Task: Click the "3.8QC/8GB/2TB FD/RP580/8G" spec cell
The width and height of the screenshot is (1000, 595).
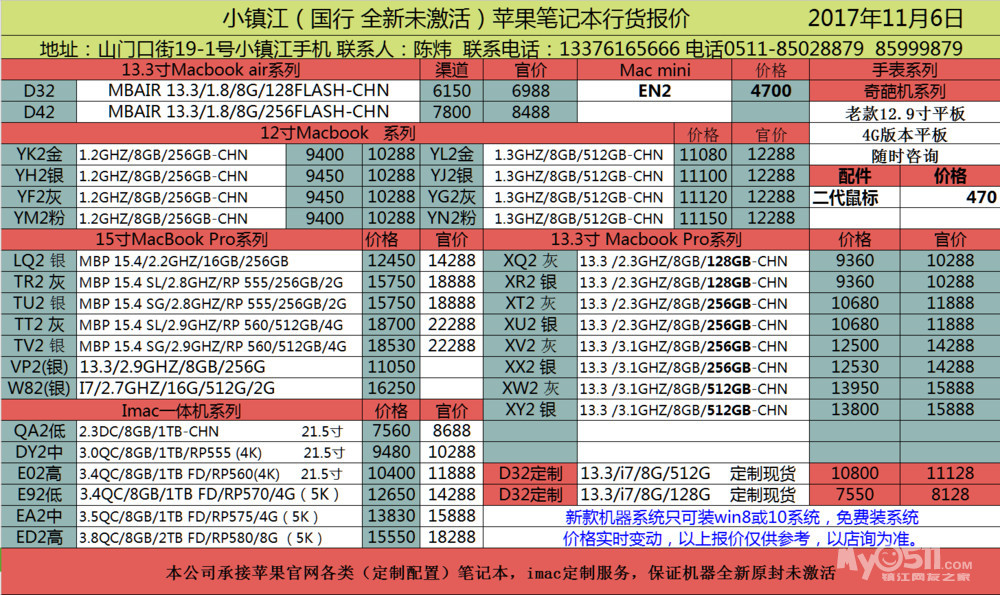Action: (219, 538)
